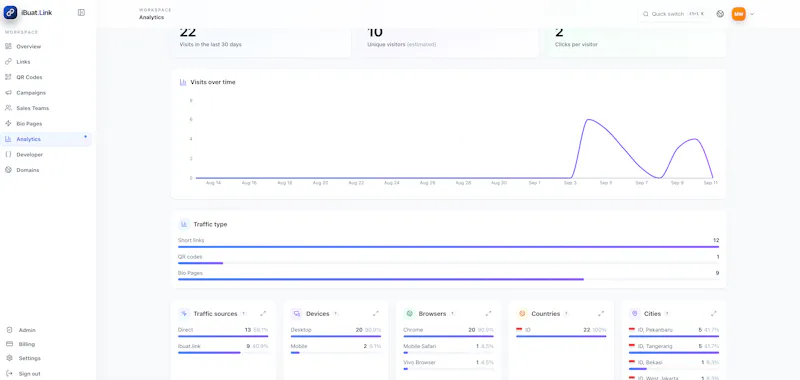Click the iBuat.Link logo icon
800x380 pixels.
click(x=10, y=13)
